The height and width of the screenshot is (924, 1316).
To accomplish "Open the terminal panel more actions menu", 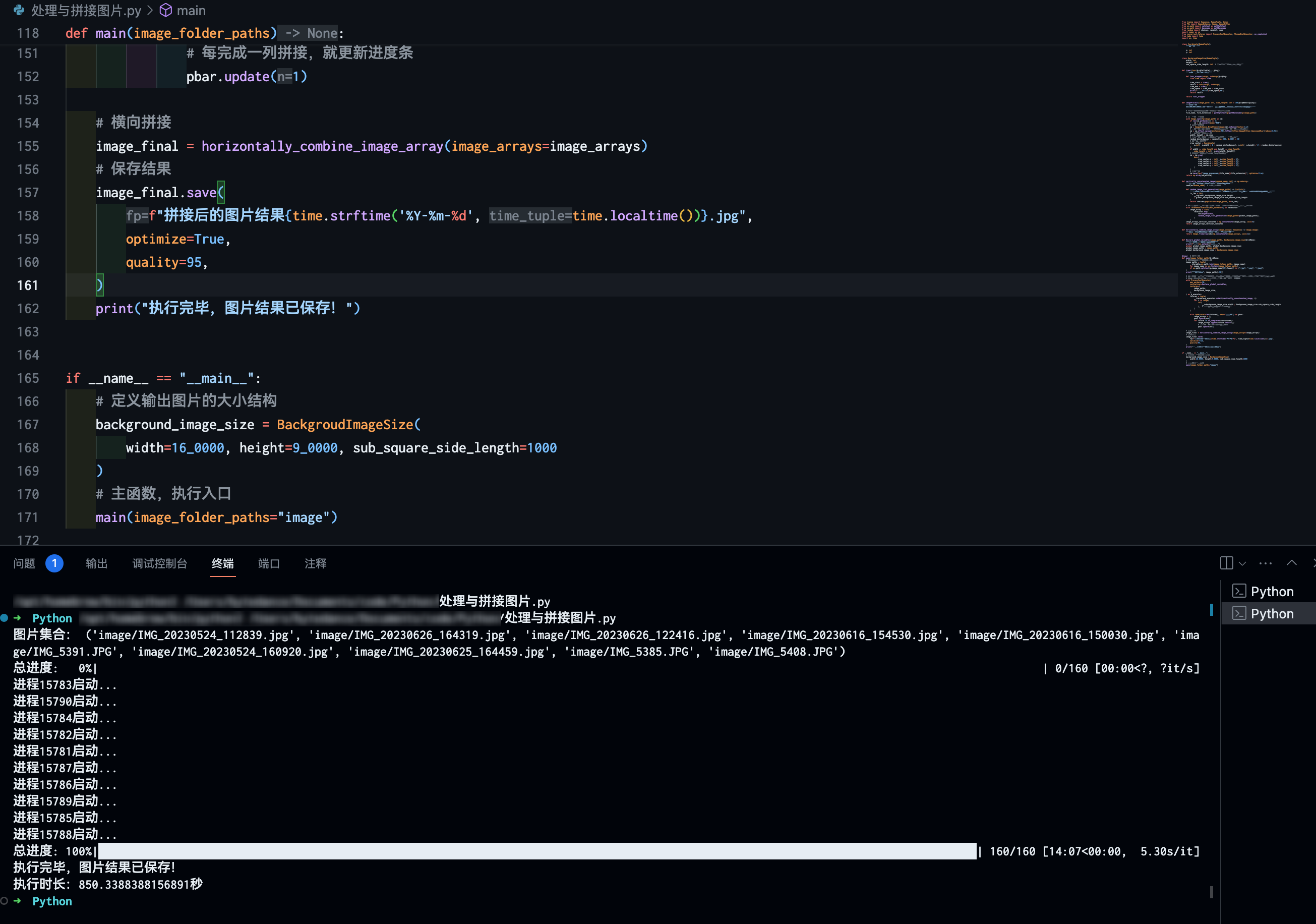I will coord(1266,563).
